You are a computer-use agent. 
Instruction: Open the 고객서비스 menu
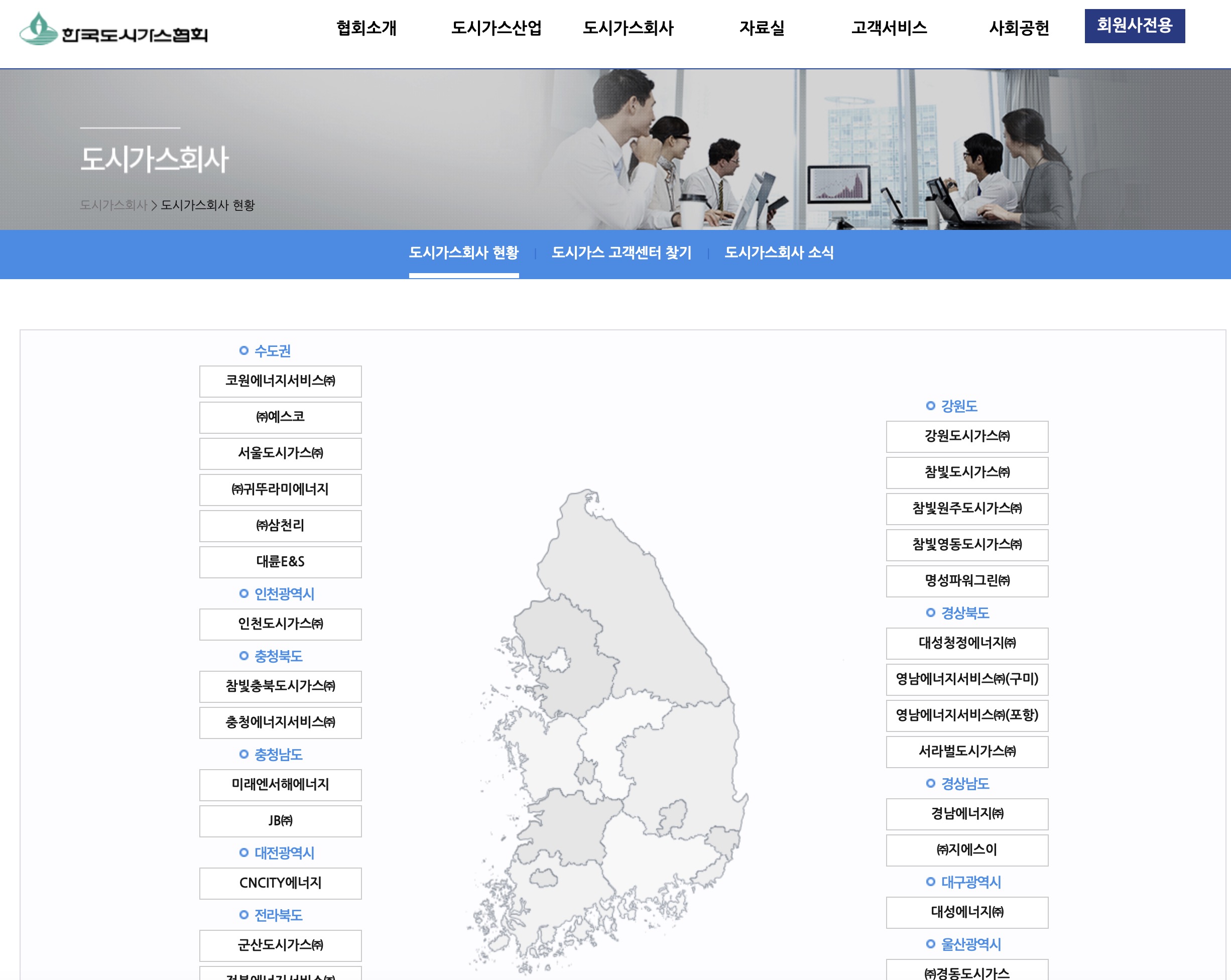(x=889, y=28)
